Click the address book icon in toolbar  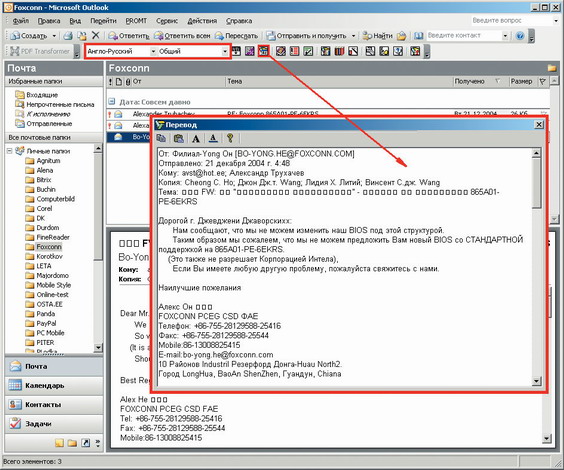pyautogui.click(x=418, y=36)
